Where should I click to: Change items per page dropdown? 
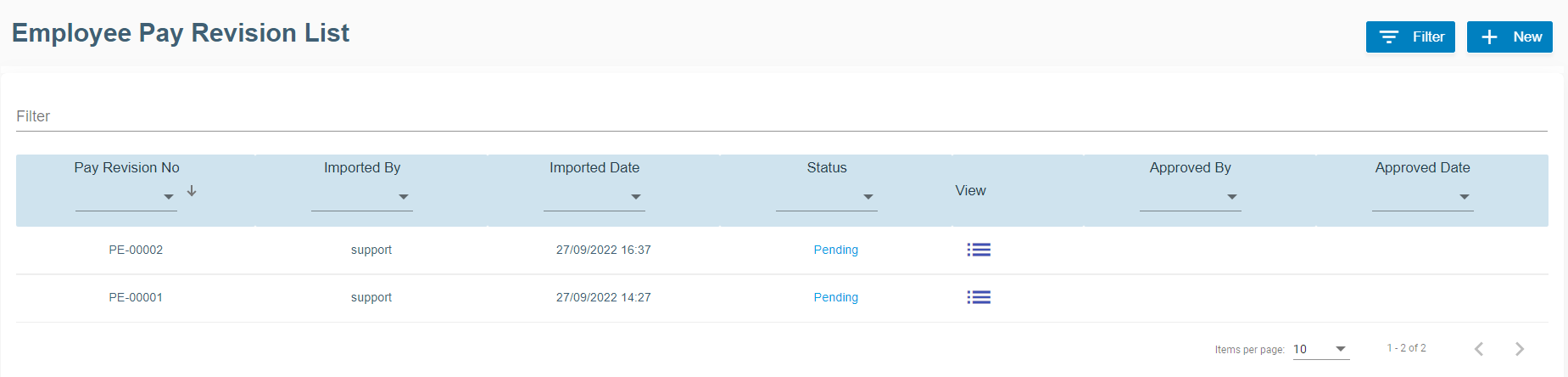click(1320, 349)
